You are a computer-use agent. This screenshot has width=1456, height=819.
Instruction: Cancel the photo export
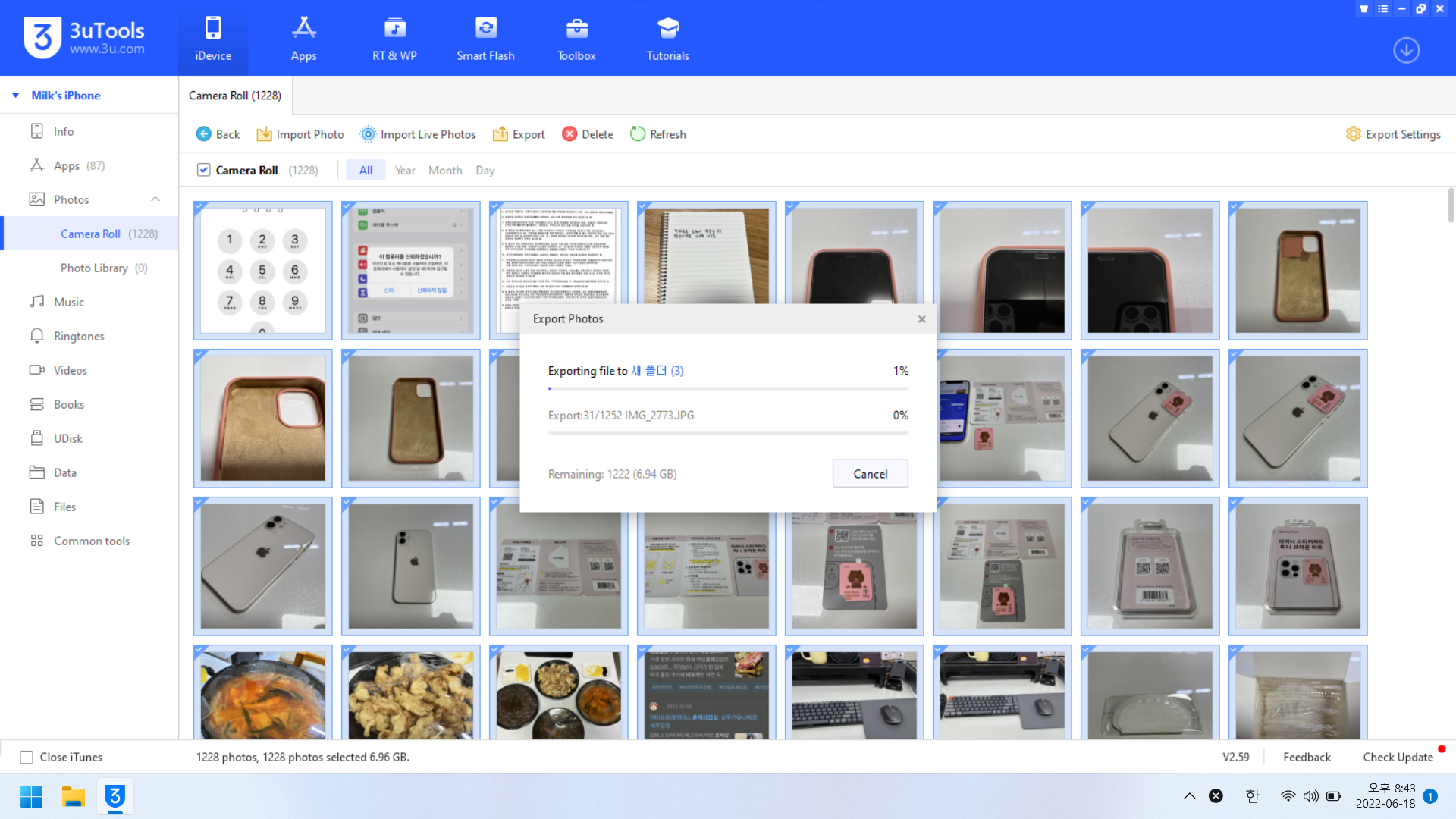pyautogui.click(x=870, y=474)
